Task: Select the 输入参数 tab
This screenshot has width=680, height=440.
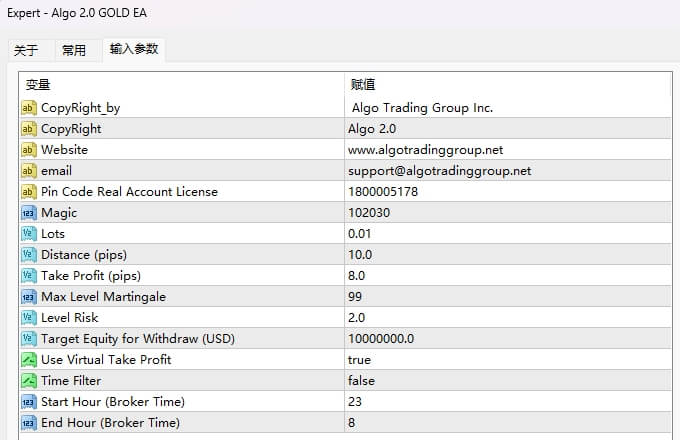Action: [134, 49]
